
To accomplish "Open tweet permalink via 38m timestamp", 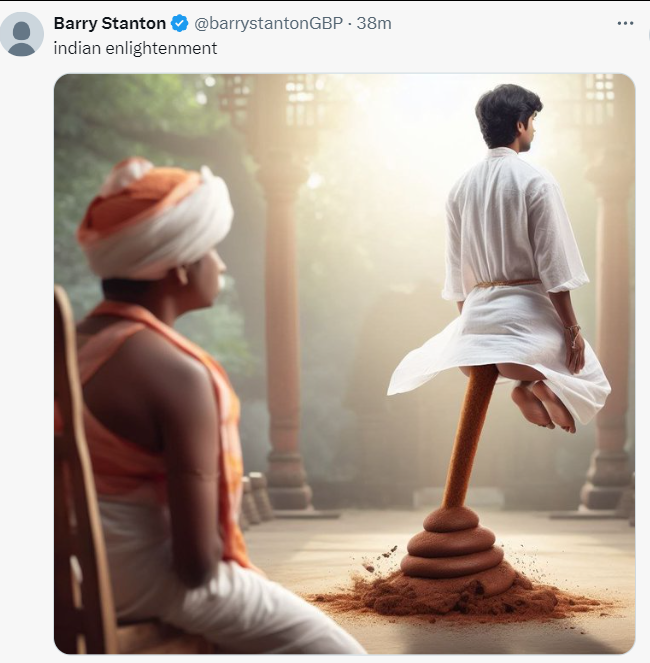I will click(x=374, y=23).
